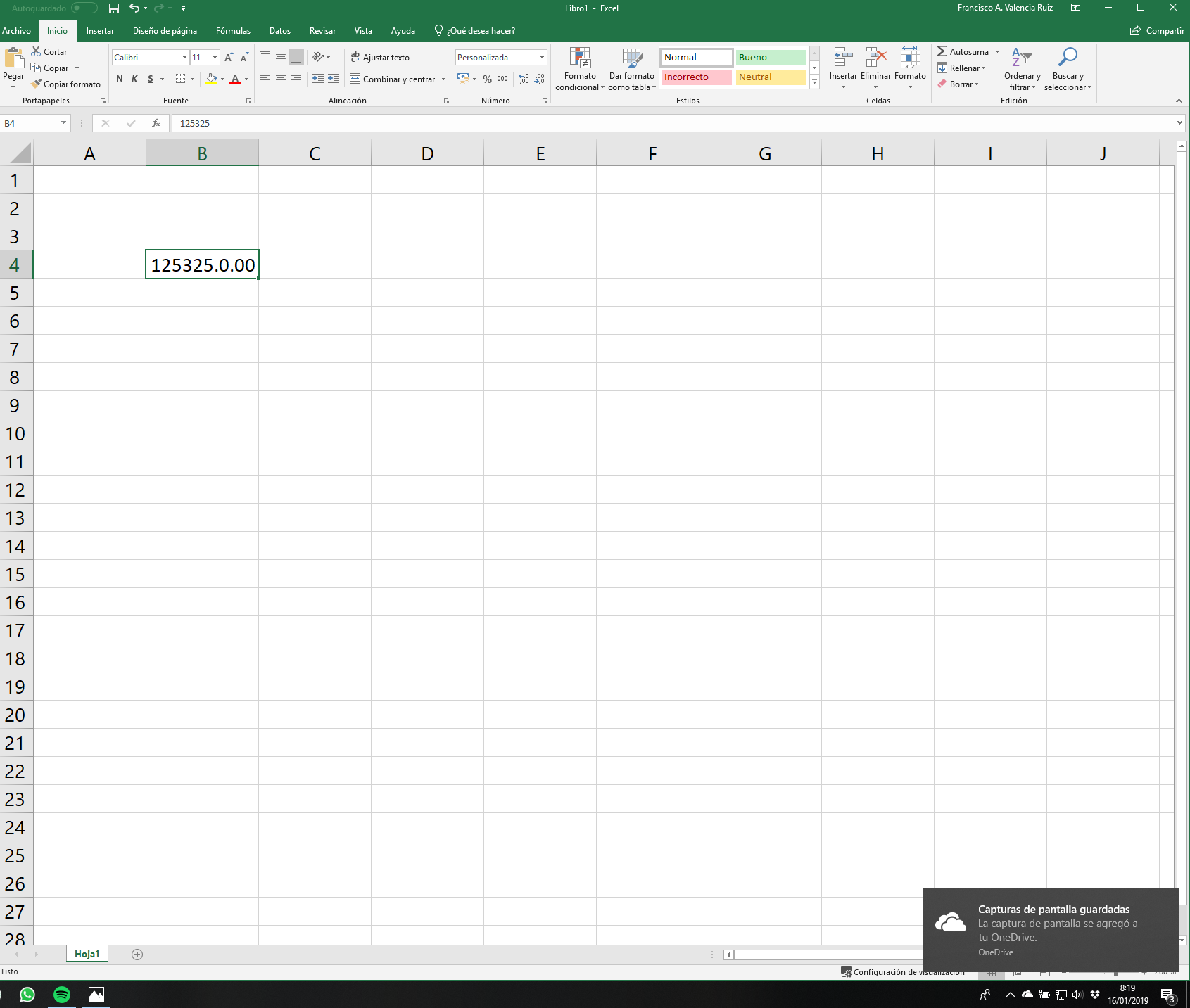Image resolution: width=1190 pixels, height=1008 pixels.
Task: Add new sheet with plus button
Action: coord(137,955)
